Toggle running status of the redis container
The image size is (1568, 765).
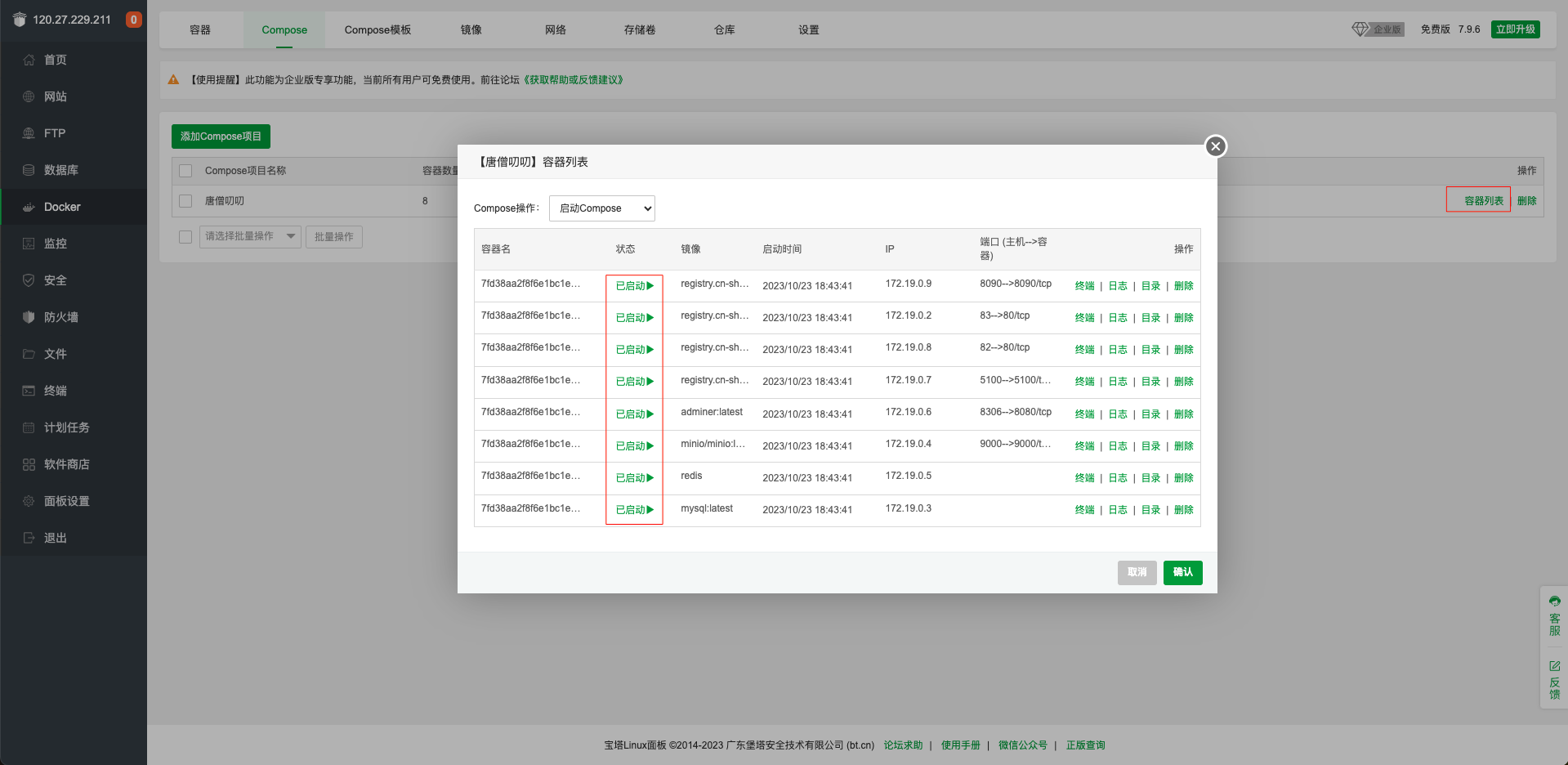634,478
